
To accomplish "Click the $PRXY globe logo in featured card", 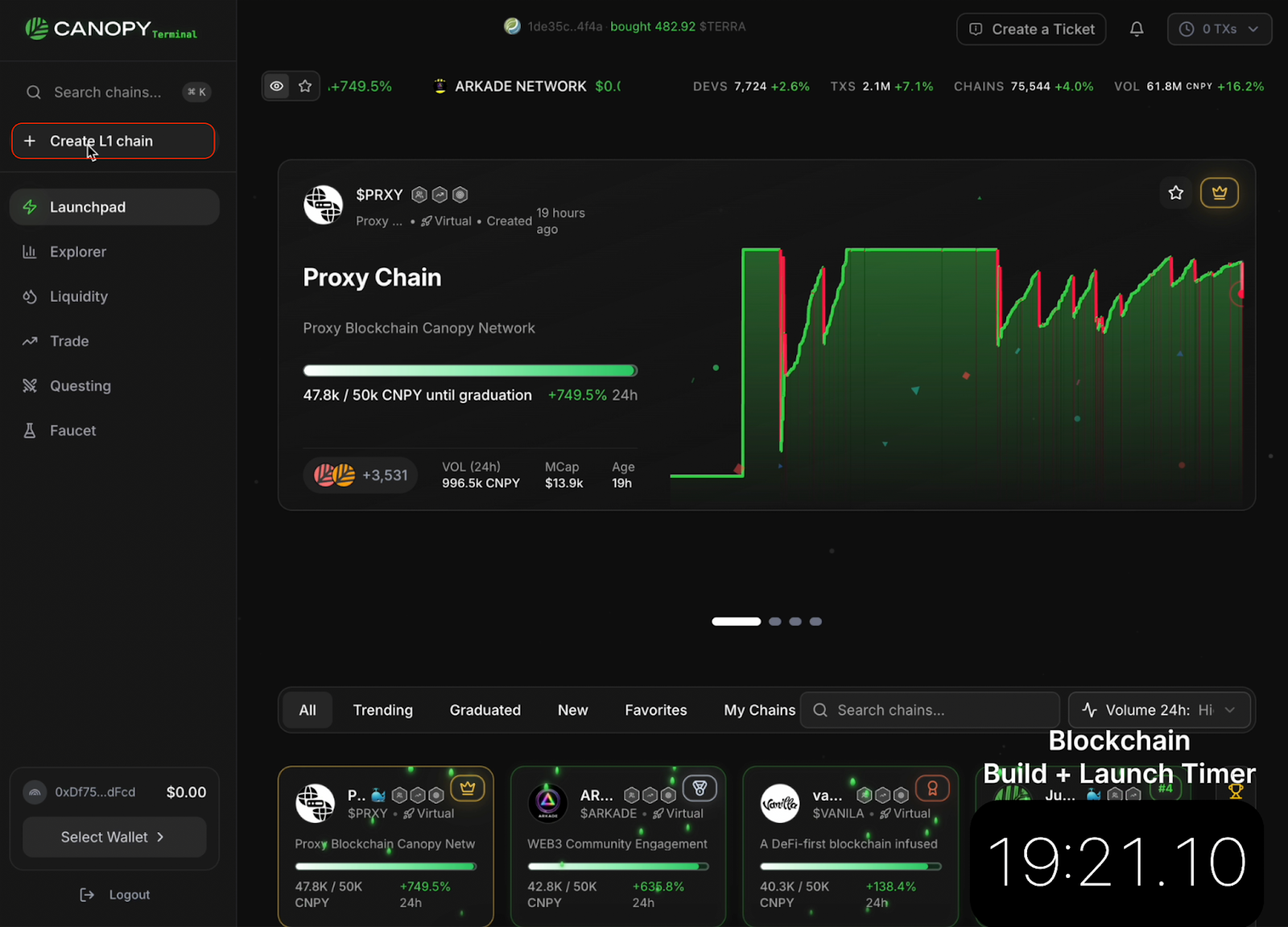I will (x=323, y=205).
